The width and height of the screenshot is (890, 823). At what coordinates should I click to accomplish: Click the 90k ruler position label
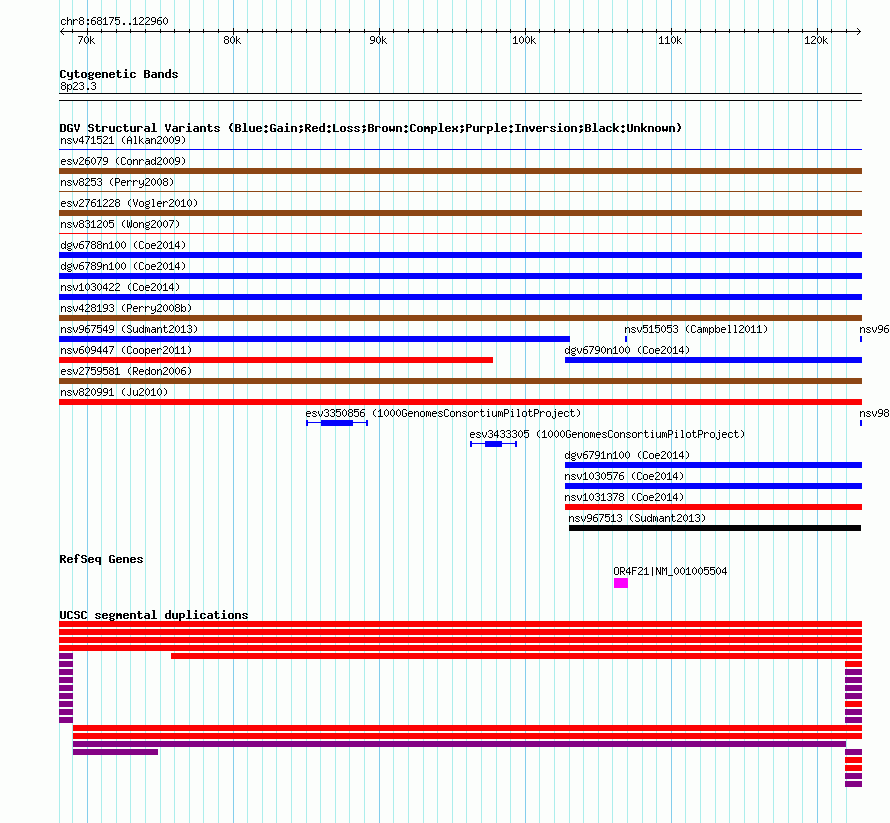coord(378,40)
